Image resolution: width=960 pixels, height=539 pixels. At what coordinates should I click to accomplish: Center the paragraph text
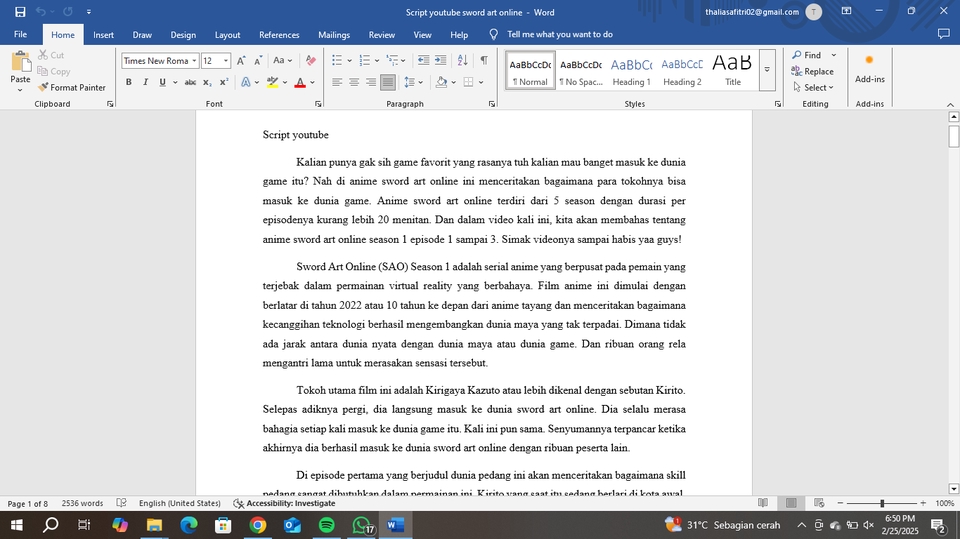click(x=354, y=82)
